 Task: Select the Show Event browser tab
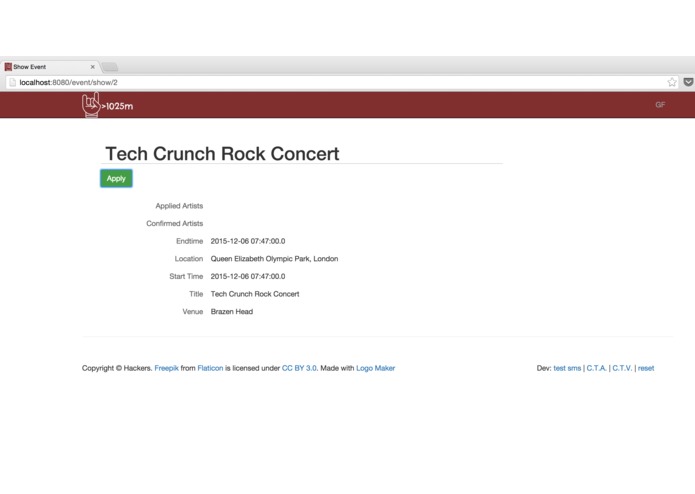[50, 67]
